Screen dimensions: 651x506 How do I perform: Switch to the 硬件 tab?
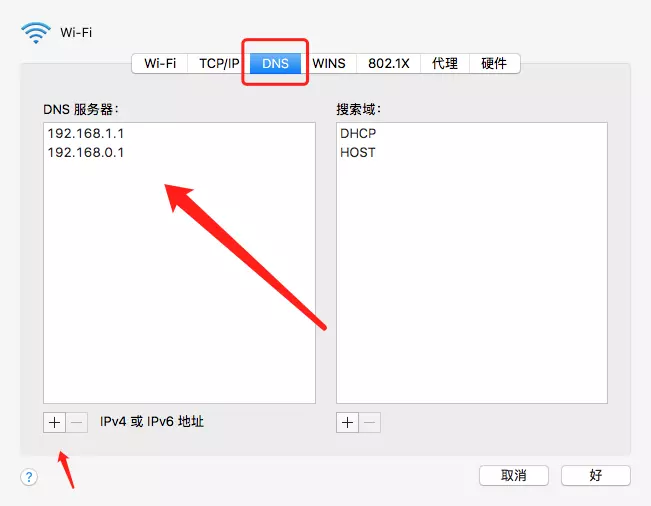tap(494, 64)
